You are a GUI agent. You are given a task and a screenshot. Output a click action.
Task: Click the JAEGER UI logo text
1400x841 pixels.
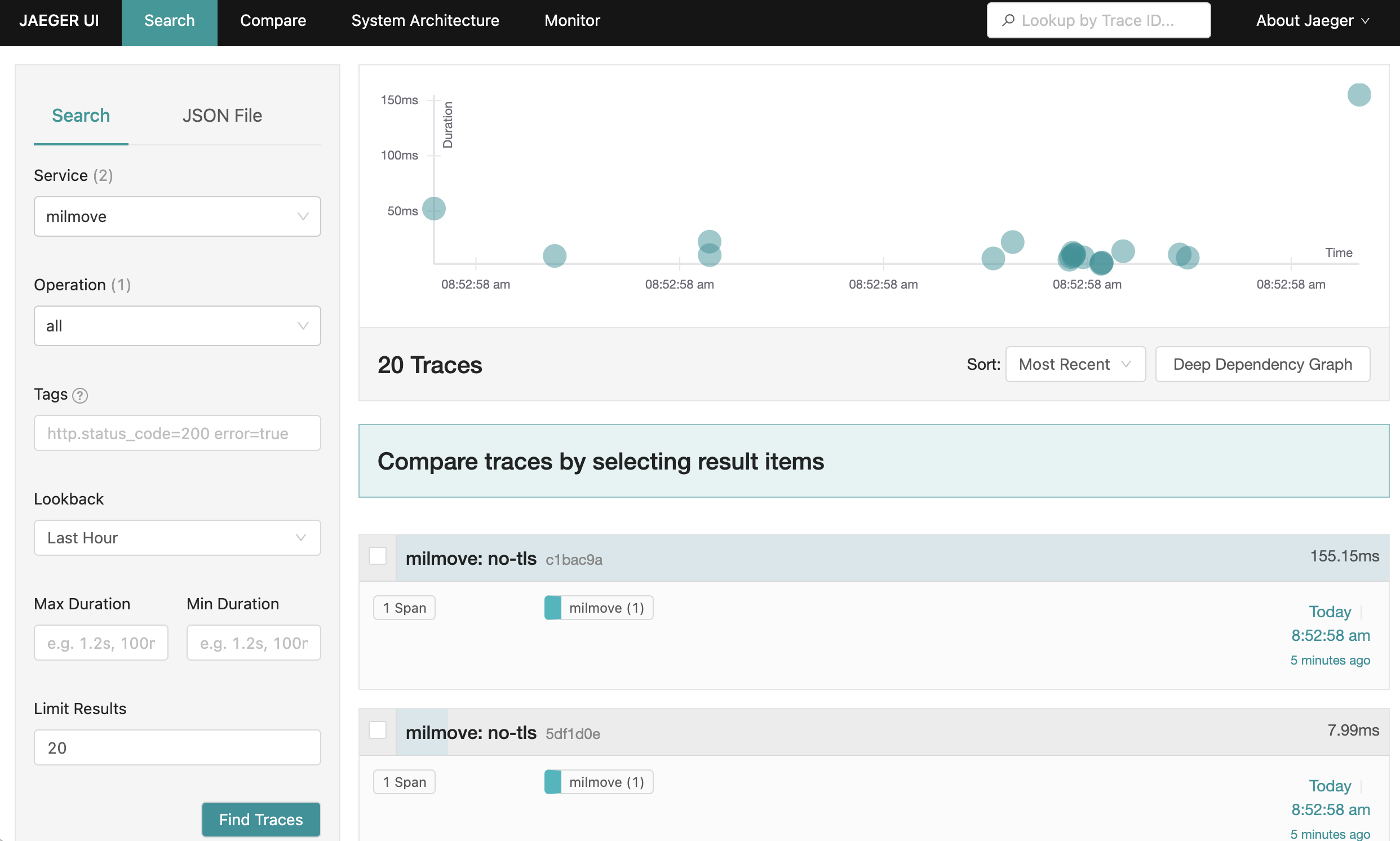(x=60, y=20)
